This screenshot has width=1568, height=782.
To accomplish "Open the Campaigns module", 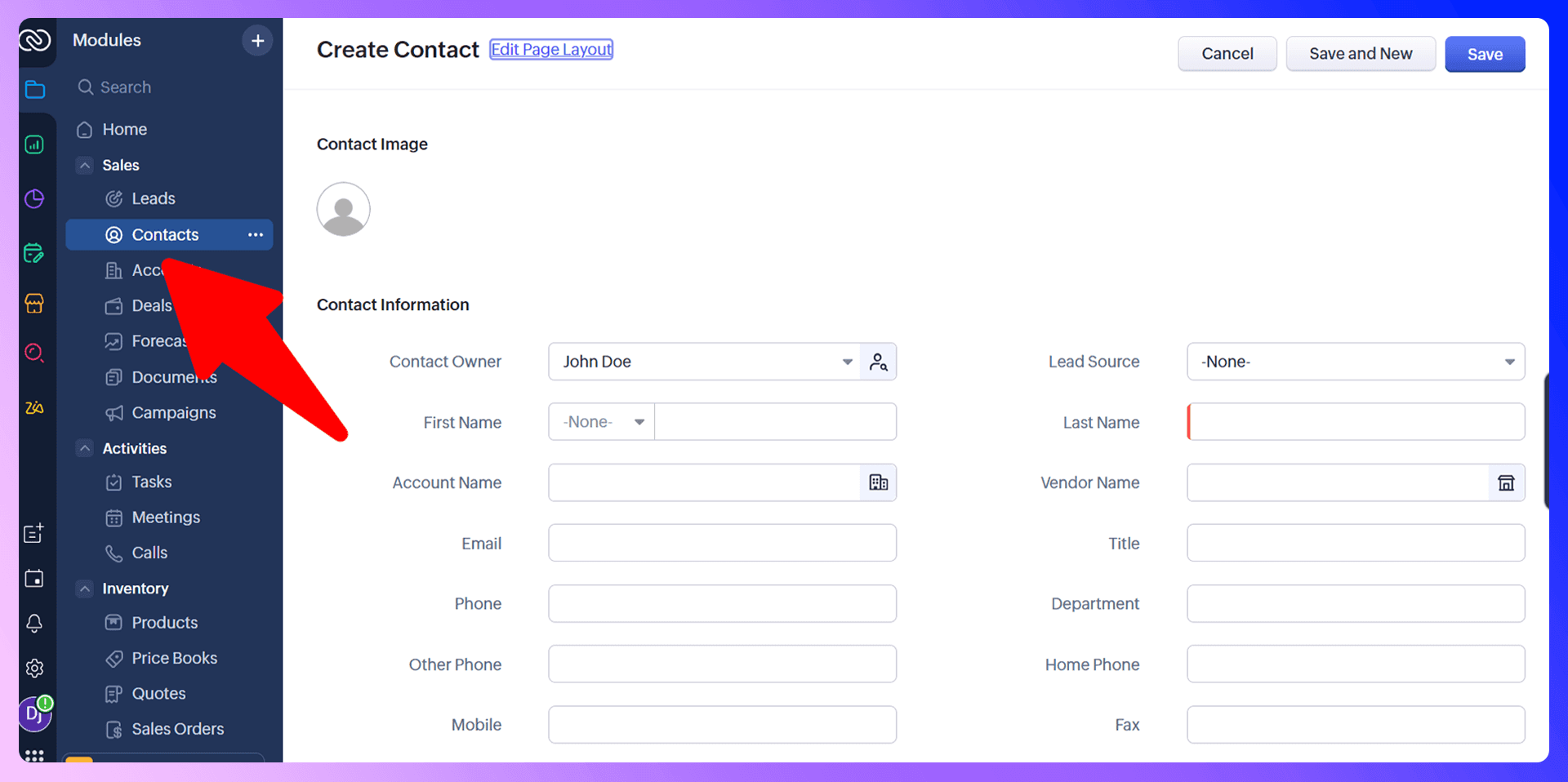I will point(174,413).
